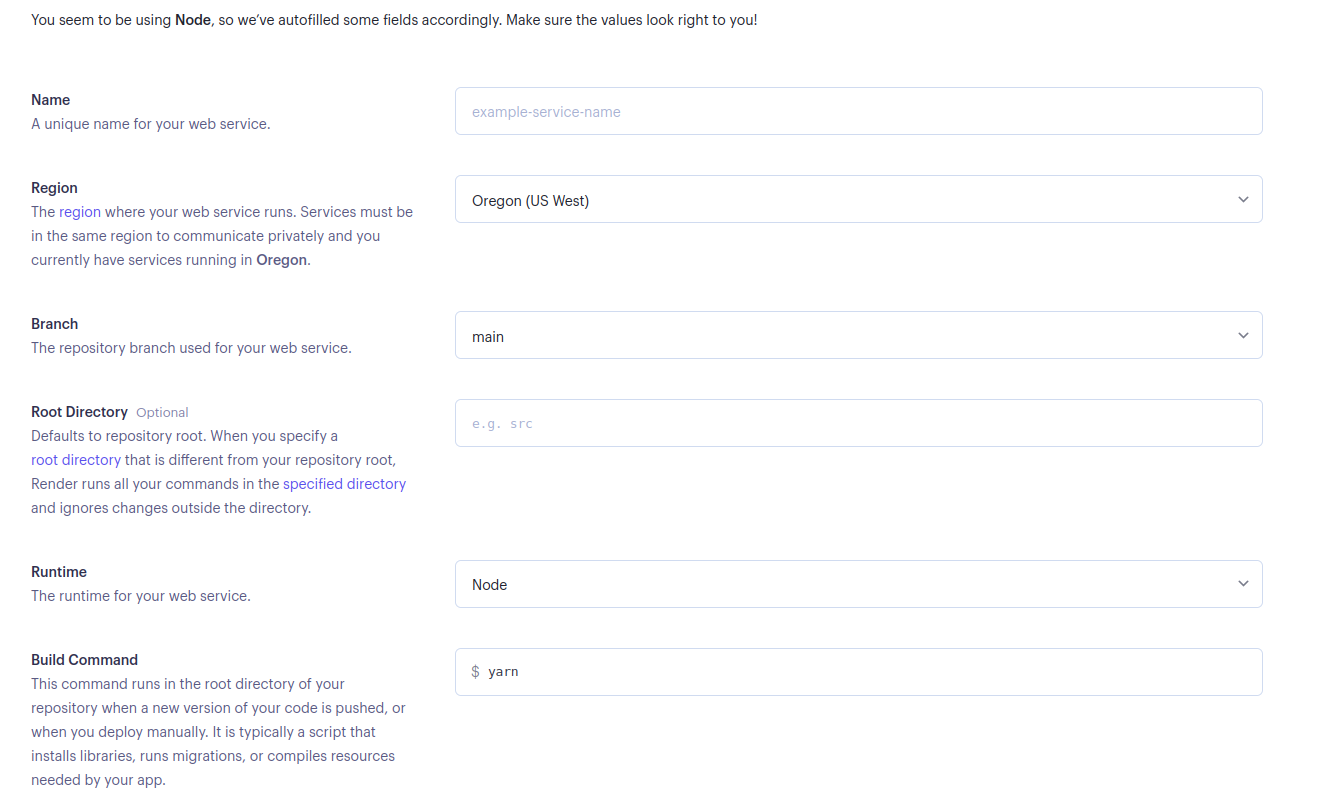Focus the Root Directory field with e.g. src
Image resolution: width=1337 pixels, height=812 pixels.
tap(859, 424)
